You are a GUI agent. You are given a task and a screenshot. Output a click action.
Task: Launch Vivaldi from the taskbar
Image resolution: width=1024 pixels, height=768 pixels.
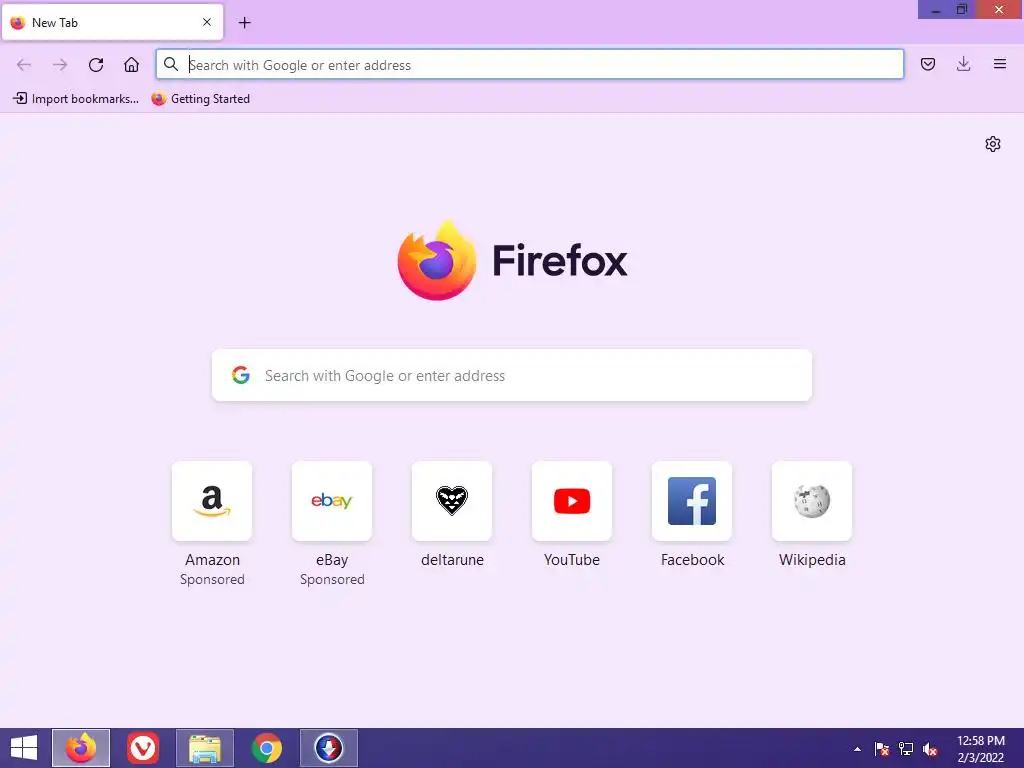(x=143, y=748)
